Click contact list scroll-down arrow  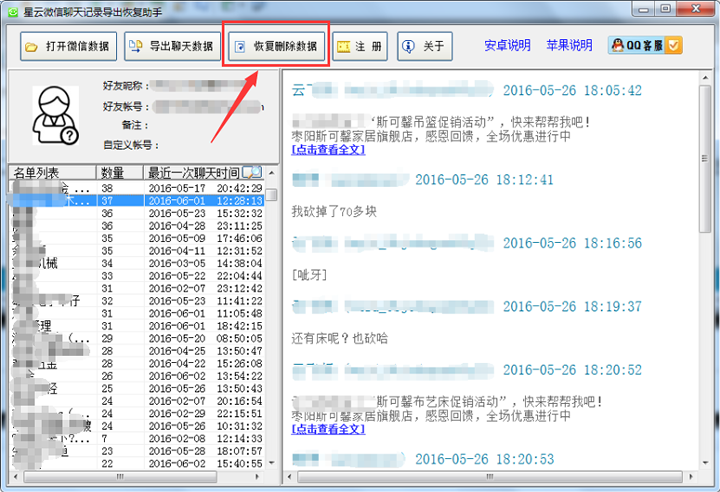point(271,463)
